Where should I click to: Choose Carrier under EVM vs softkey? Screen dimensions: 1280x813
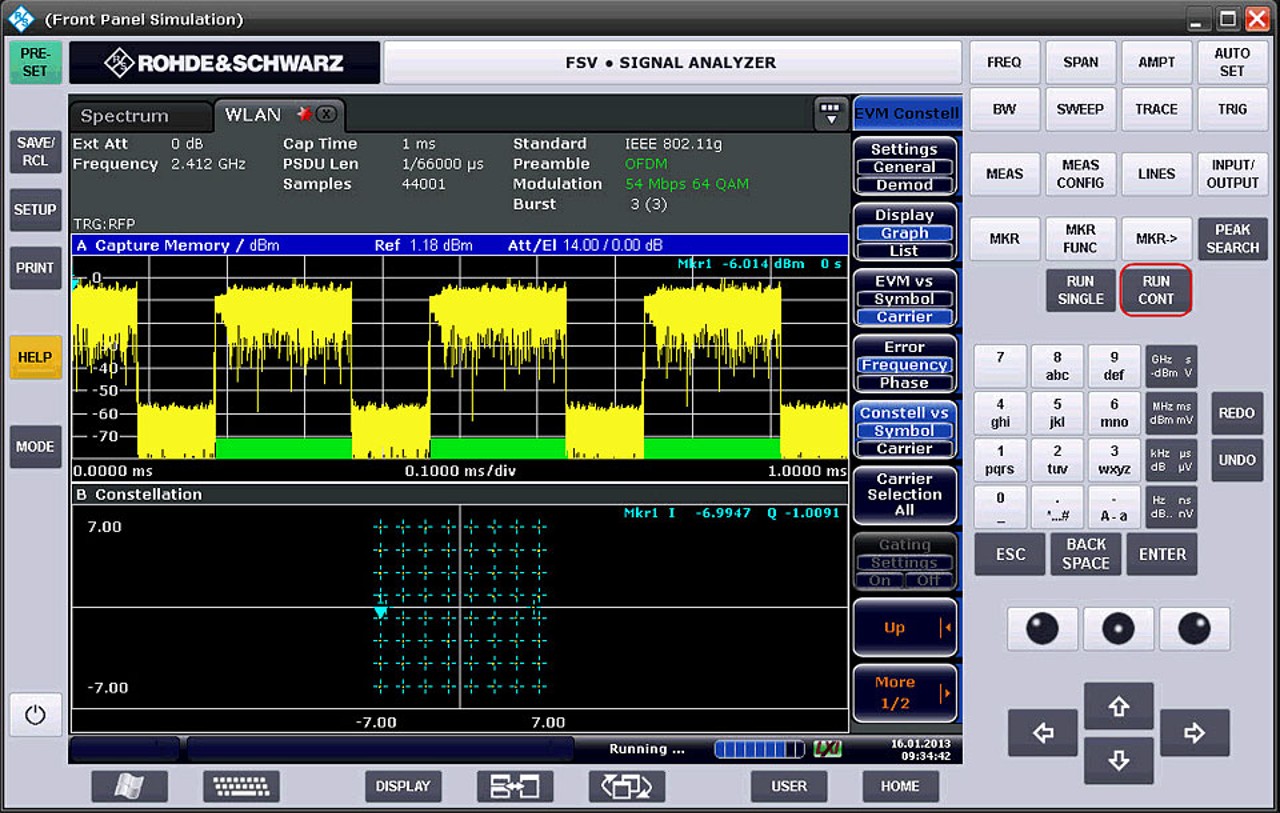click(905, 317)
